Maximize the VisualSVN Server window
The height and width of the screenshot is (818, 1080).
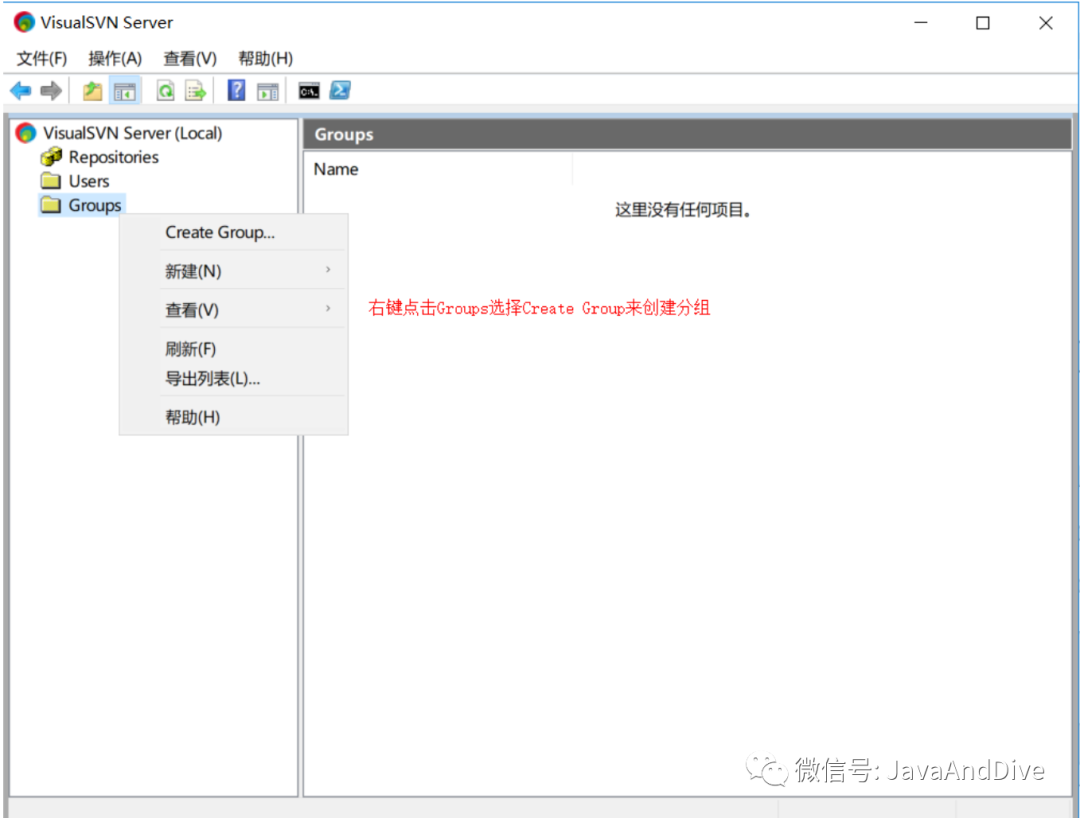click(x=983, y=23)
